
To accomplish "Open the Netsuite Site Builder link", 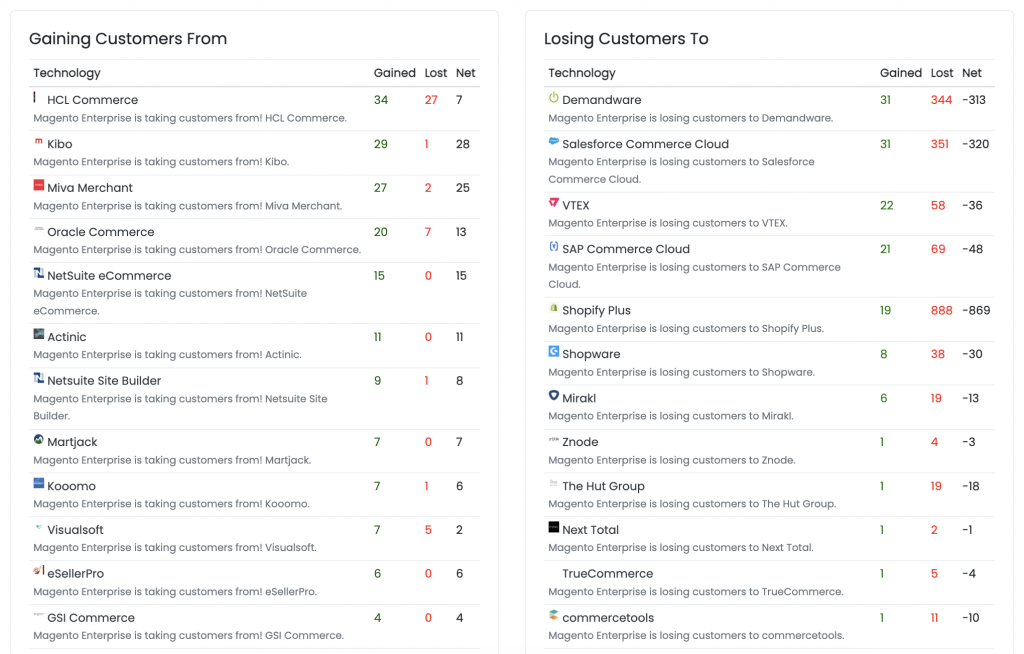I will [x=104, y=381].
